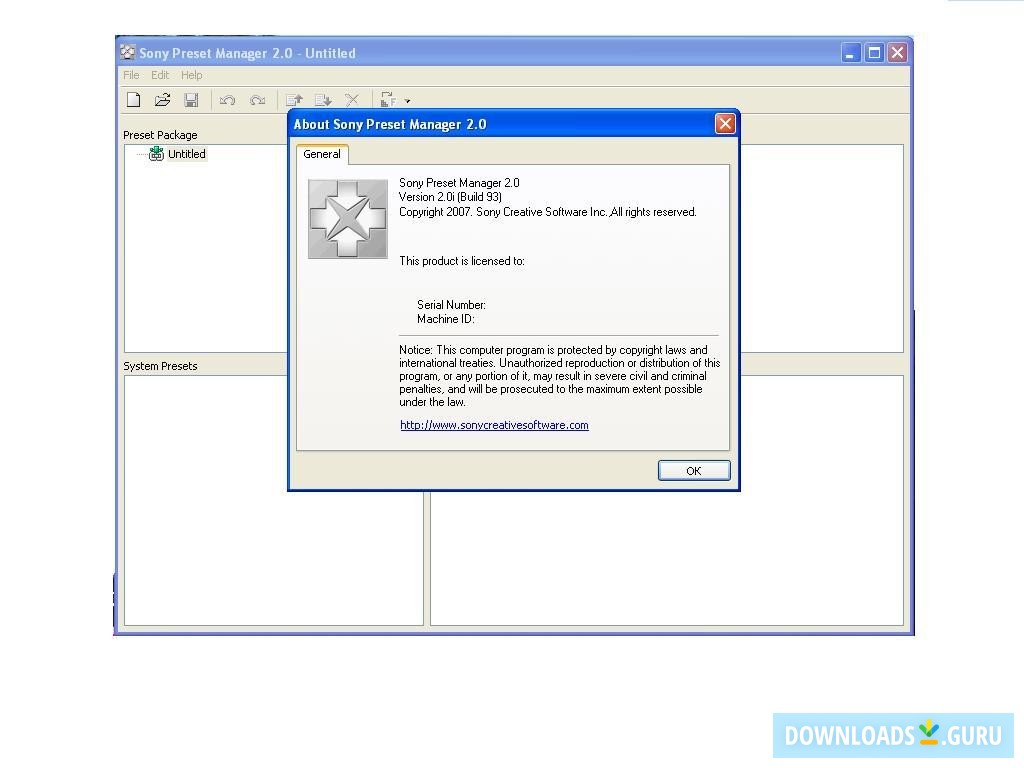Redo the last undone action

click(257, 99)
